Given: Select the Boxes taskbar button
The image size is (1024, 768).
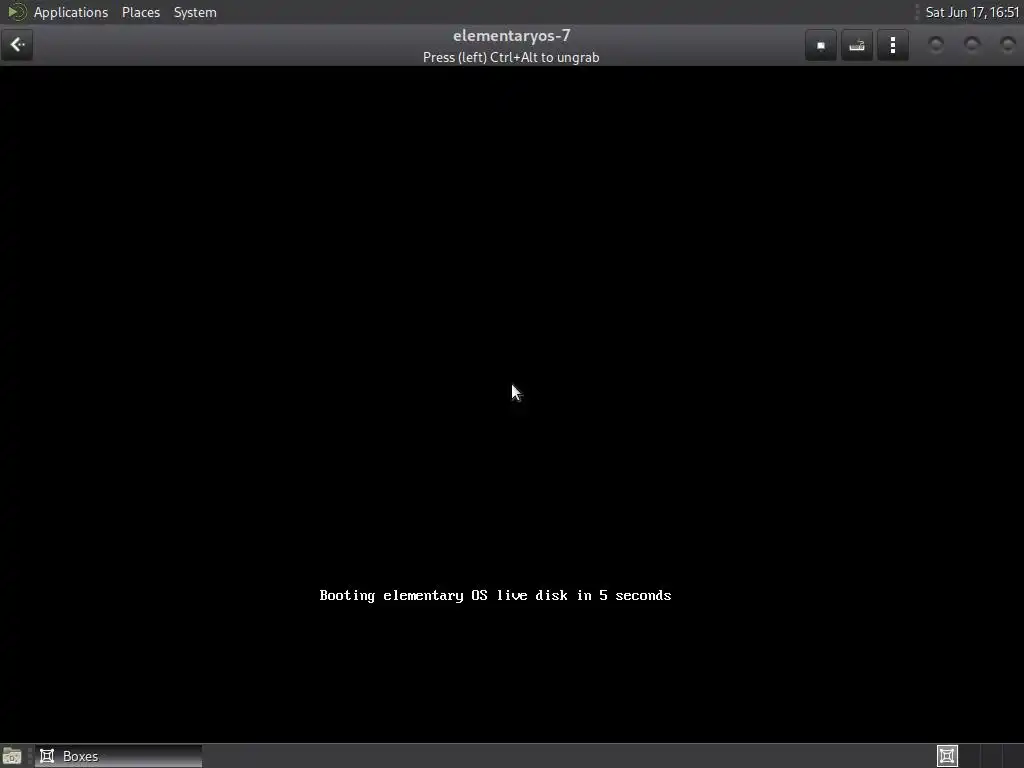Looking at the screenshot, I should pos(118,756).
